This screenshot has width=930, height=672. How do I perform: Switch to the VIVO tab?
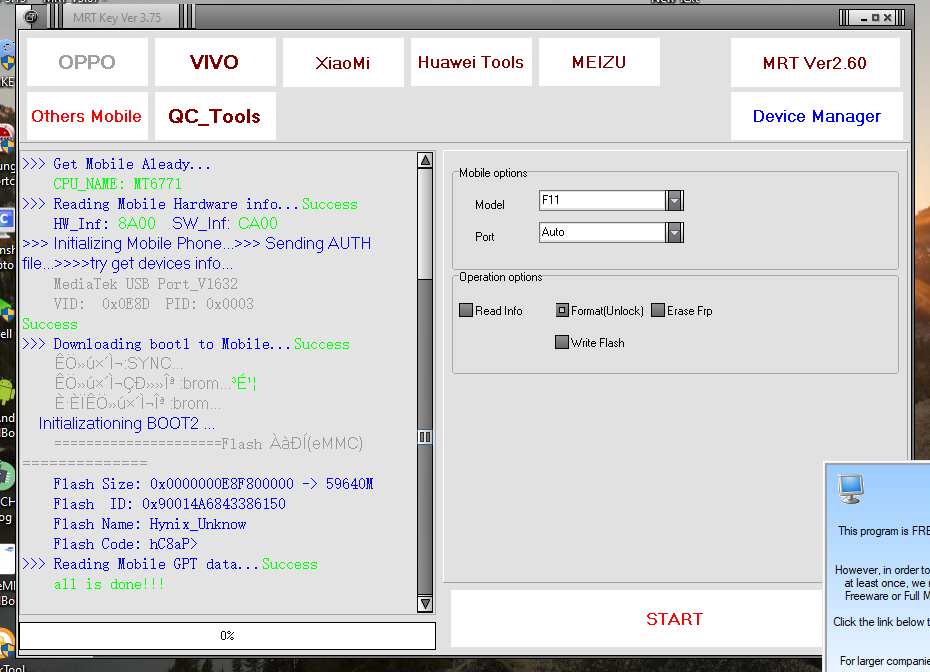[x=215, y=62]
